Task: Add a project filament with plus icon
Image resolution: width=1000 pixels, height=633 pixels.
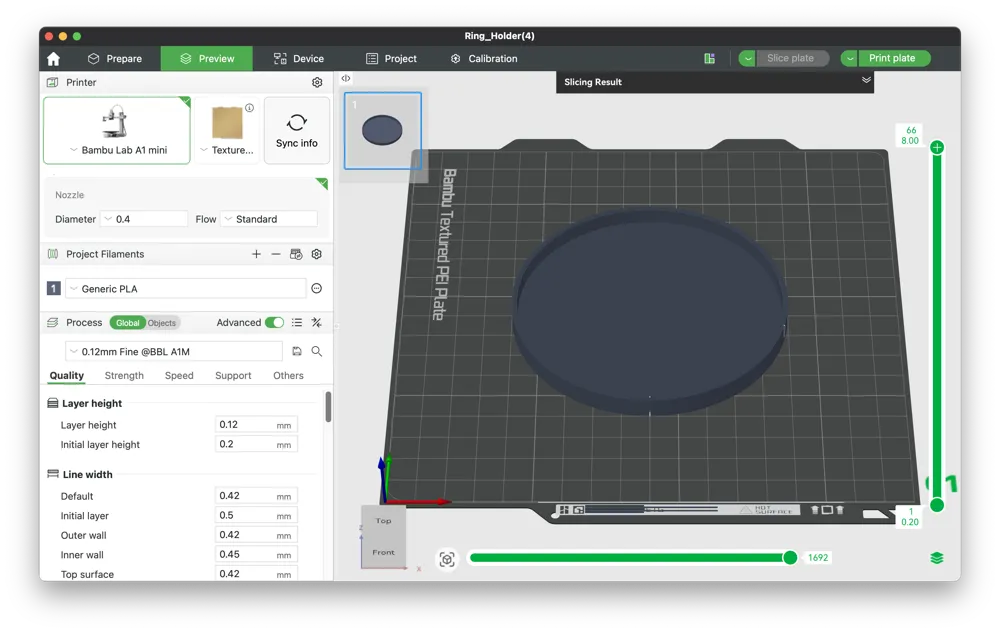Action: point(256,254)
